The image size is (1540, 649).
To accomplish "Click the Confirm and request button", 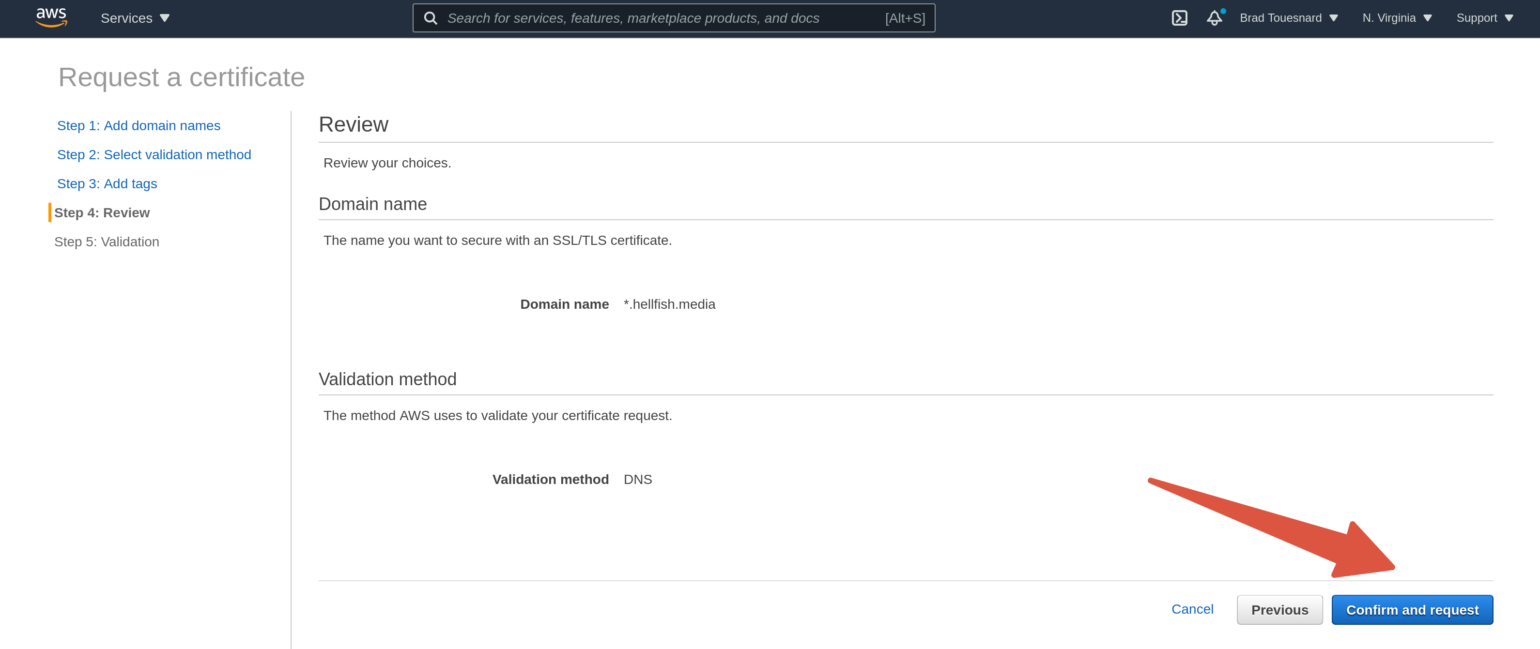I will click(1412, 609).
